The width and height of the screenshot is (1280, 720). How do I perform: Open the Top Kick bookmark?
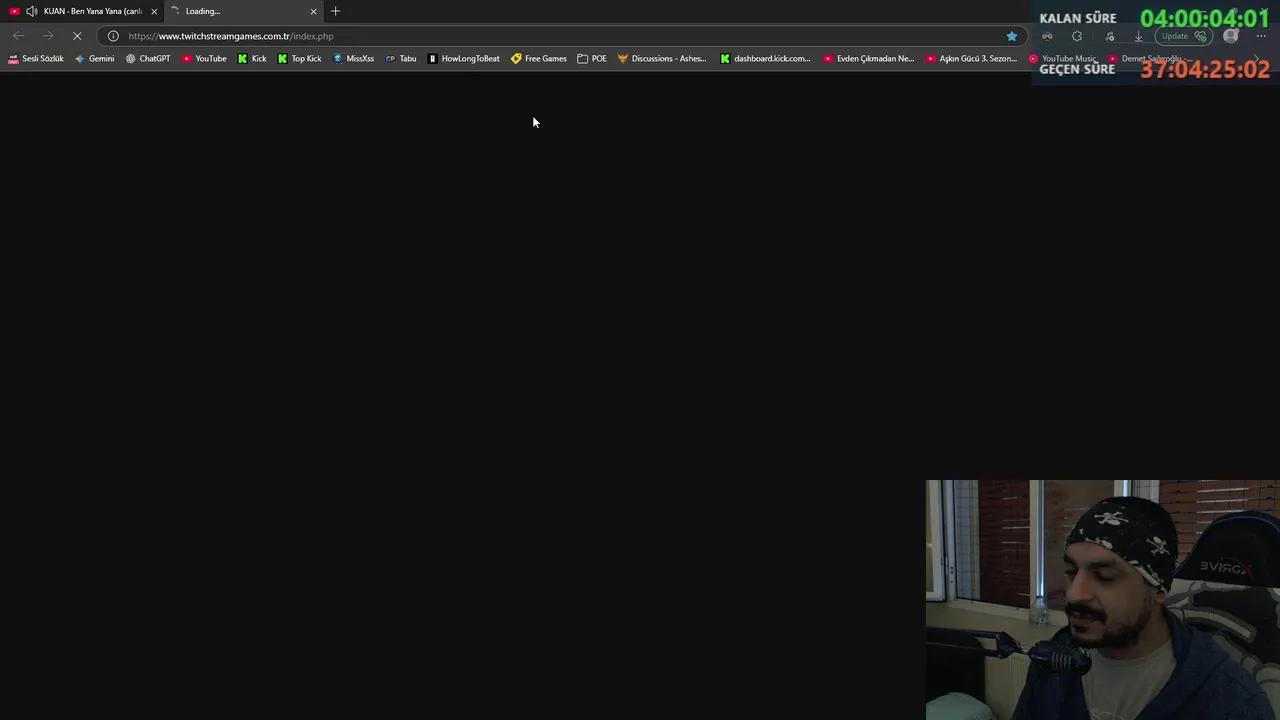[x=300, y=58]
